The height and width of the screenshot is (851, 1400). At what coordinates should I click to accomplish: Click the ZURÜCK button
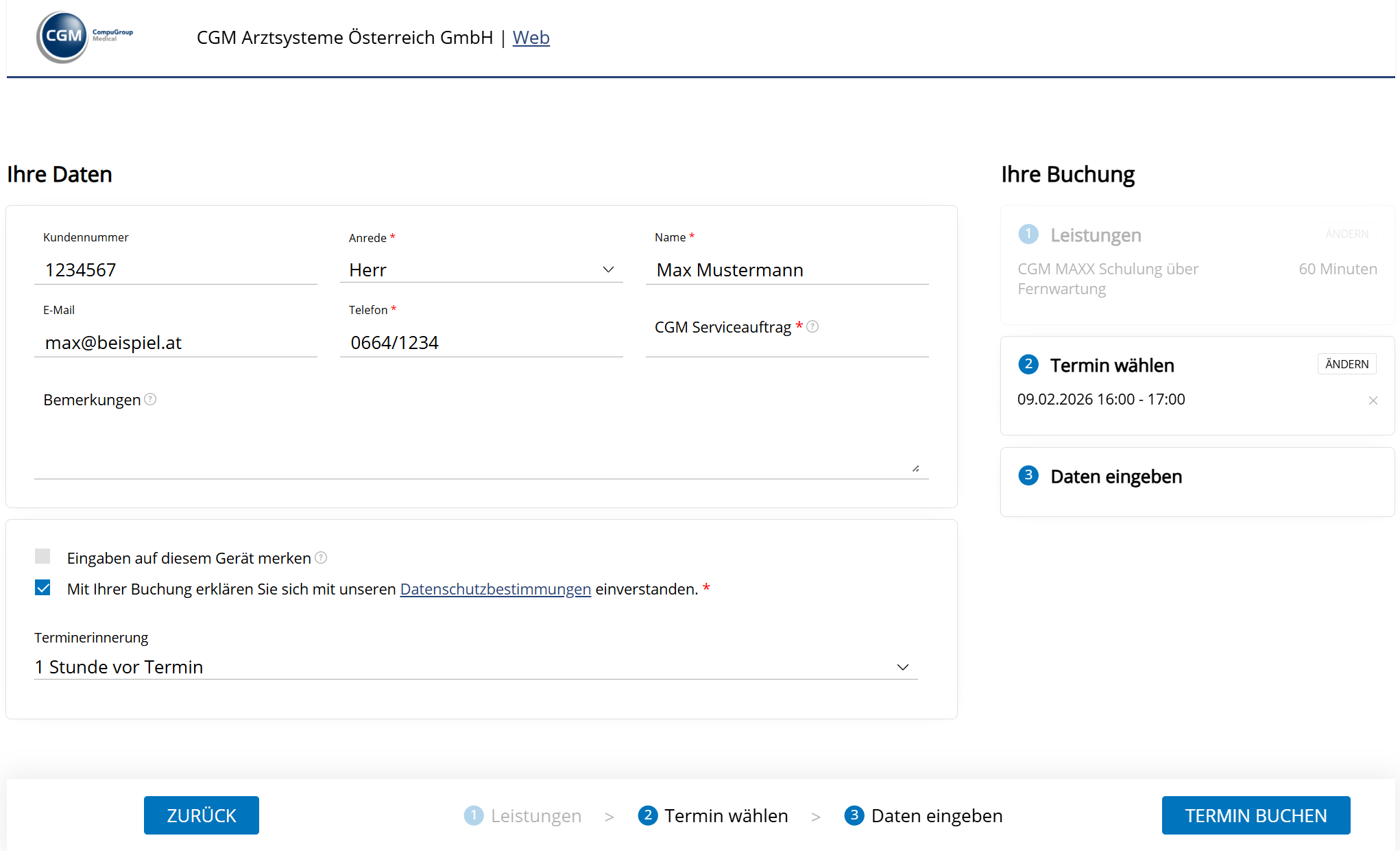[201, 815]
